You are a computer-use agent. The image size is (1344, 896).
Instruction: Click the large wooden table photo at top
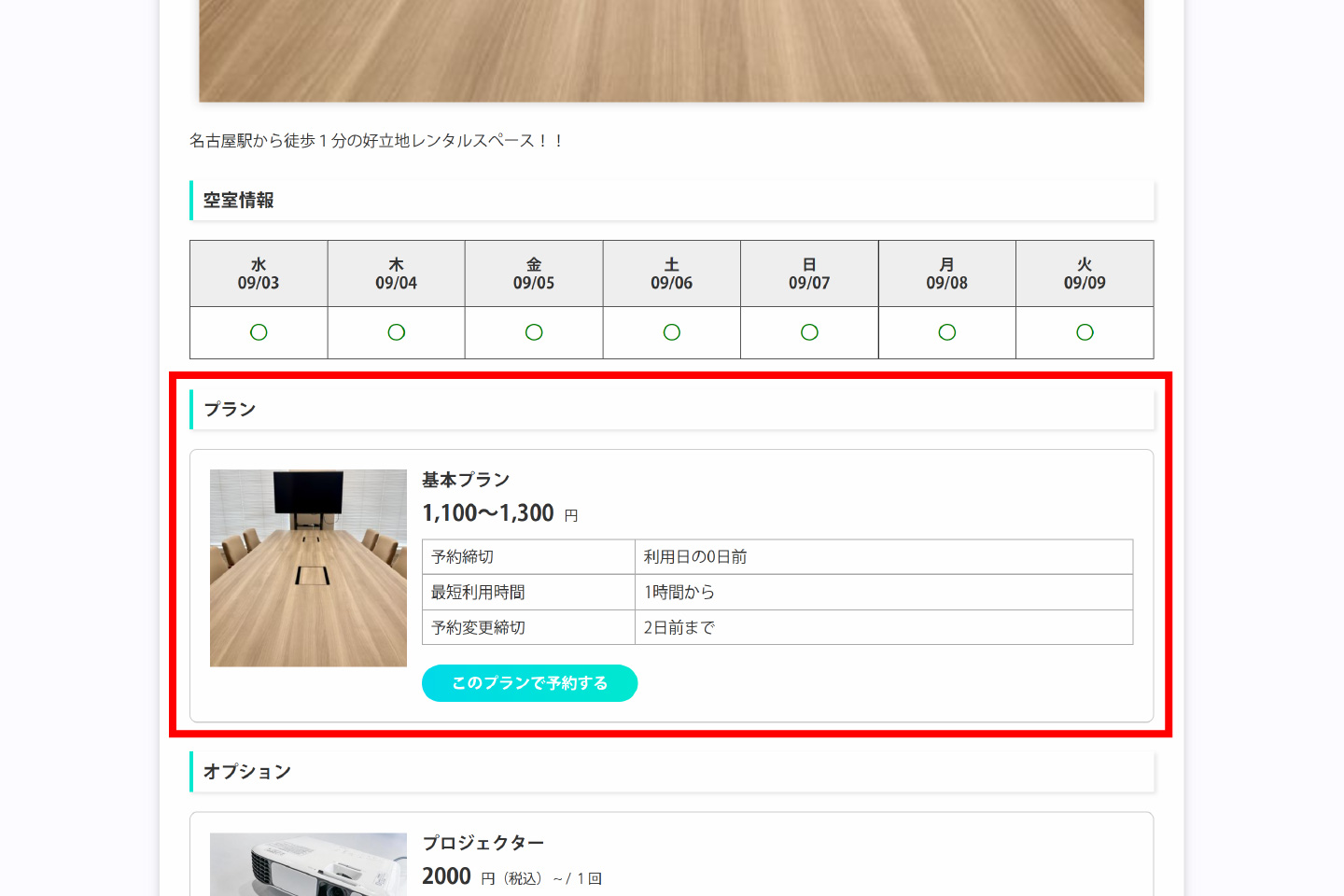point(671,50)
